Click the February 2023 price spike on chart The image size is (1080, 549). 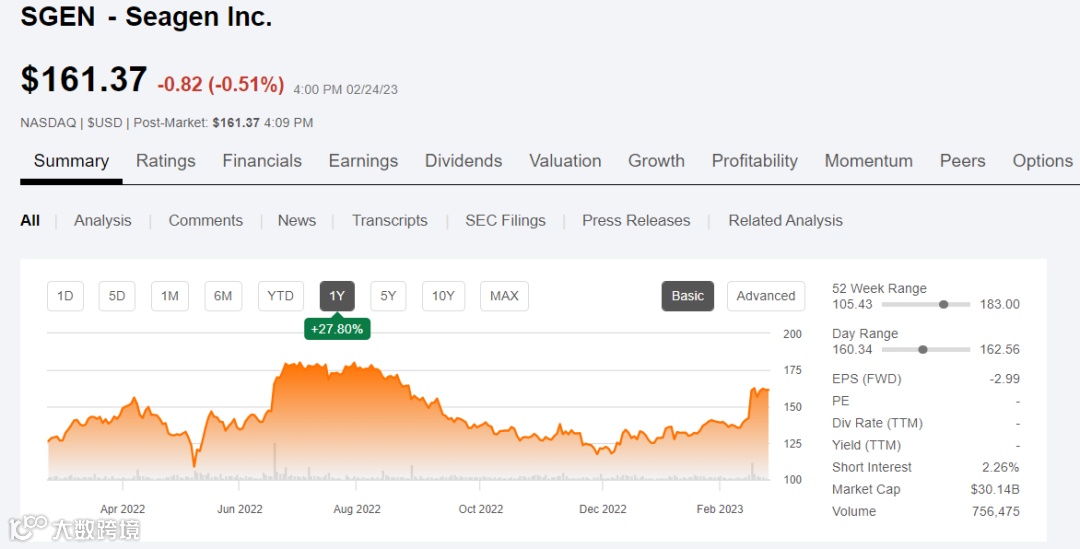point(753,390)
